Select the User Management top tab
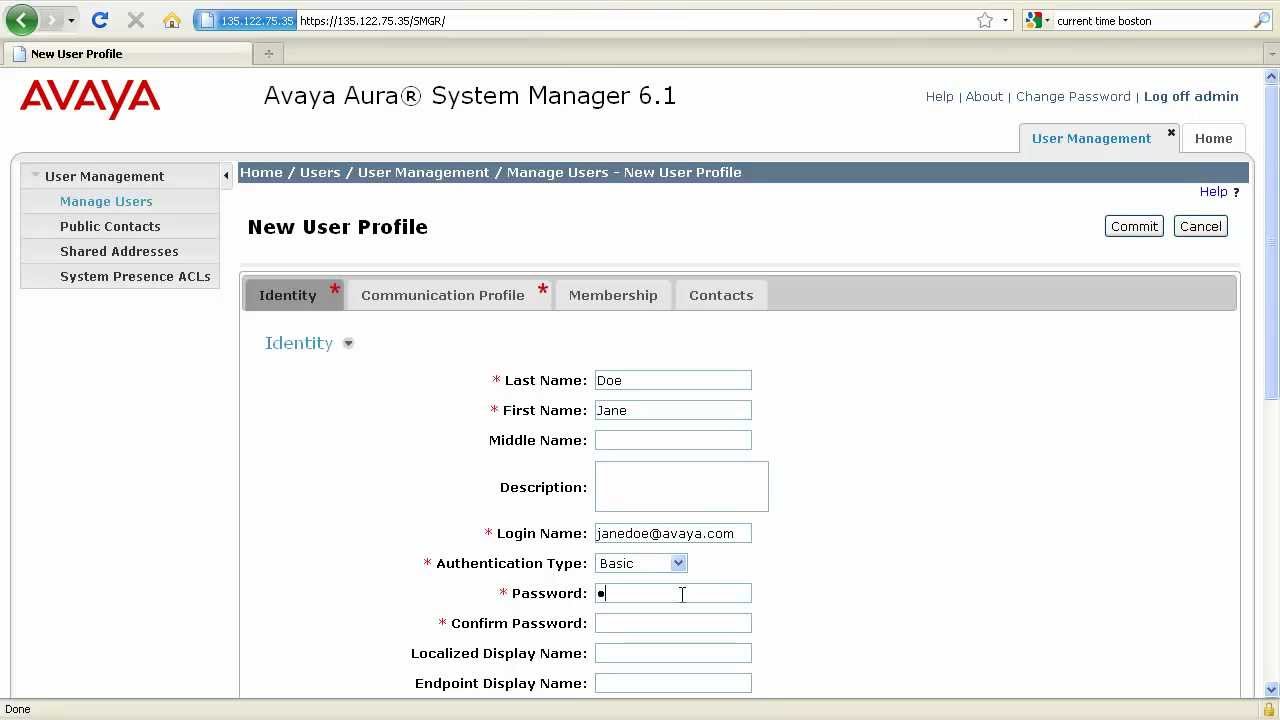The width and height of the screenshot is (1280, 720). click(x=1091, y=139)
